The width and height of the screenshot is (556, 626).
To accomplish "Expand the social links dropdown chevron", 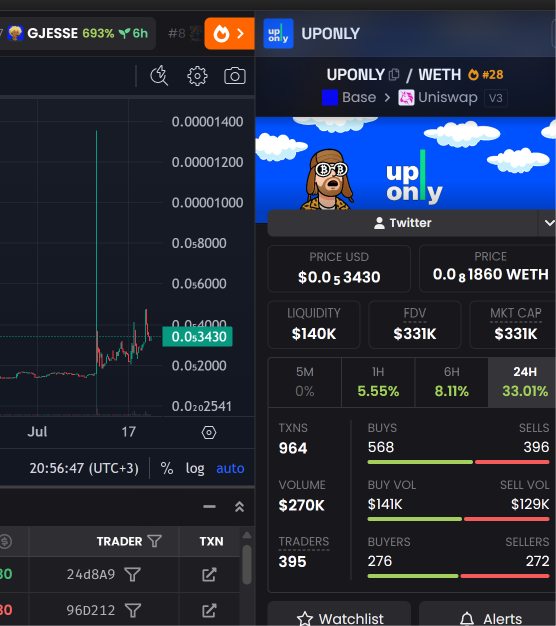I will click(549, 223).
